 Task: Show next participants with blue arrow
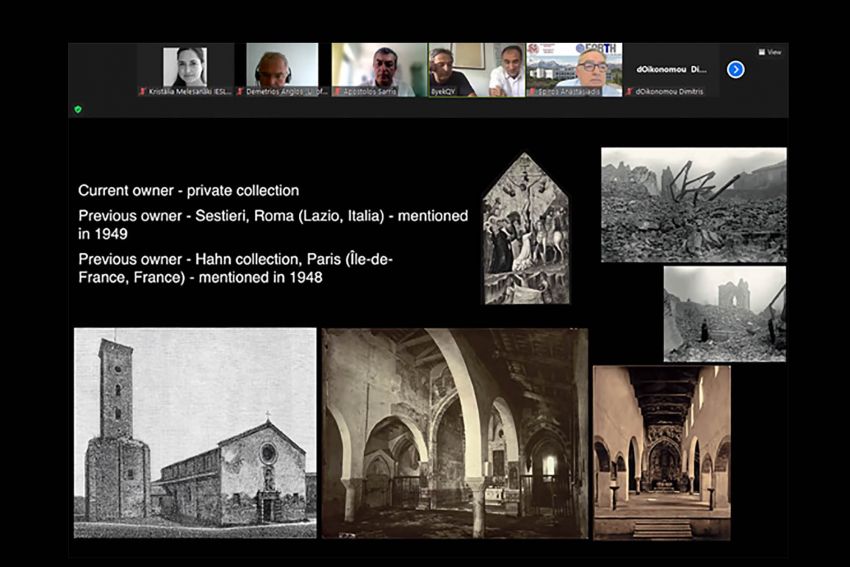point(736,69)
